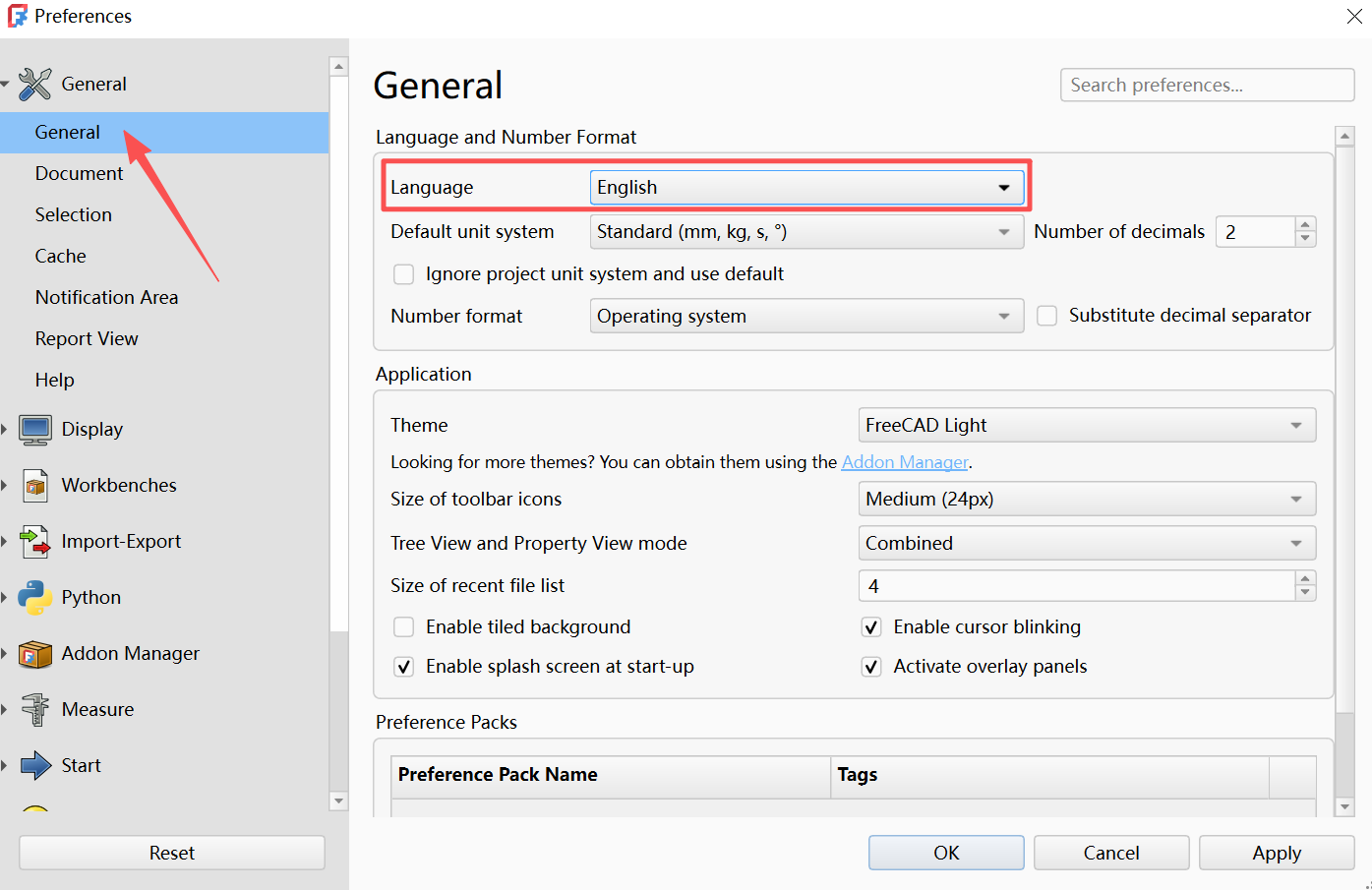Image resolution: width=1372 pixels, height=890 pixels.
Task: Click the Measure caliper icon
Action: click(x=35, y=709)
